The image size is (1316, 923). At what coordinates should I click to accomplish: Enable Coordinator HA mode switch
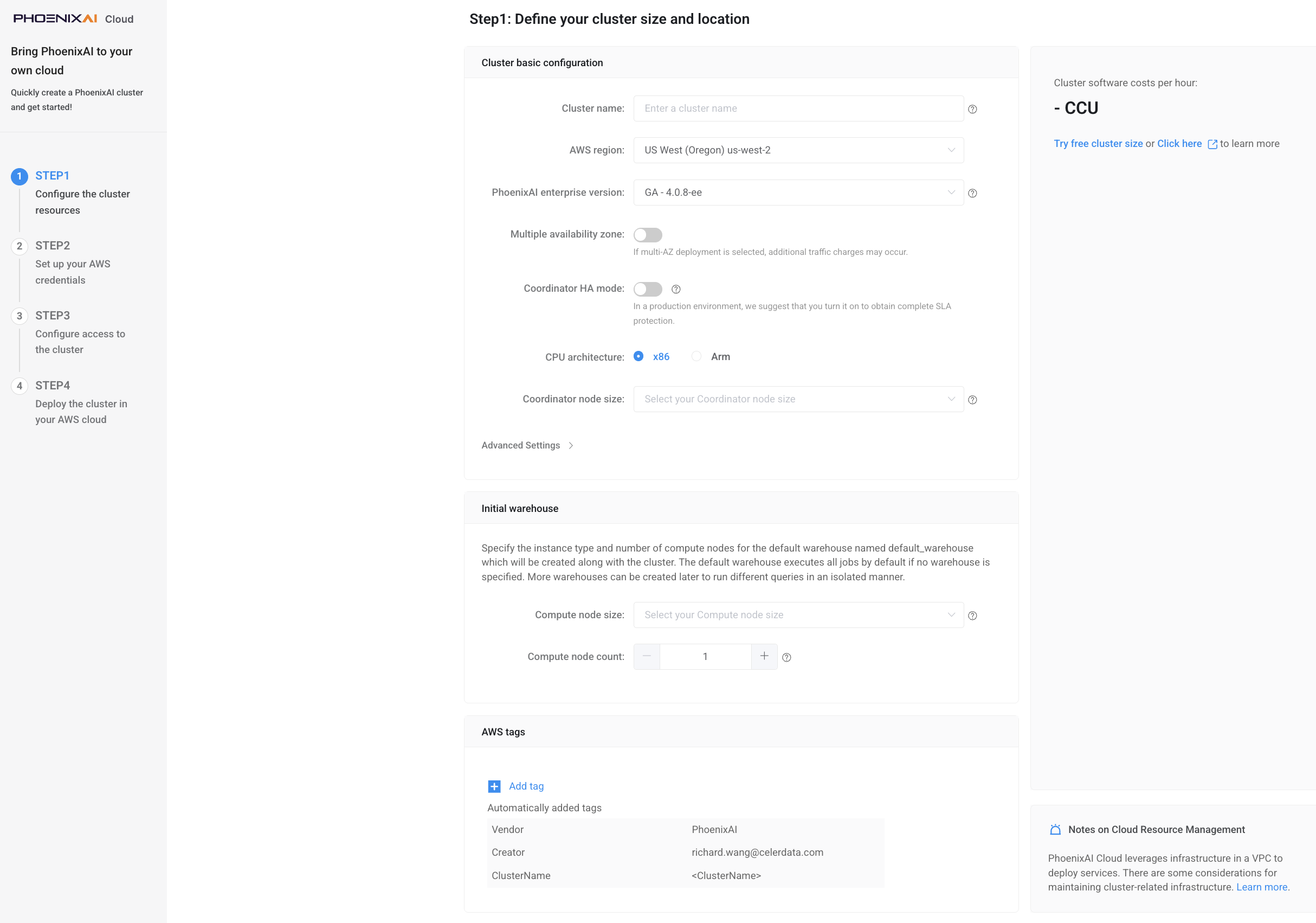[648, 289]
